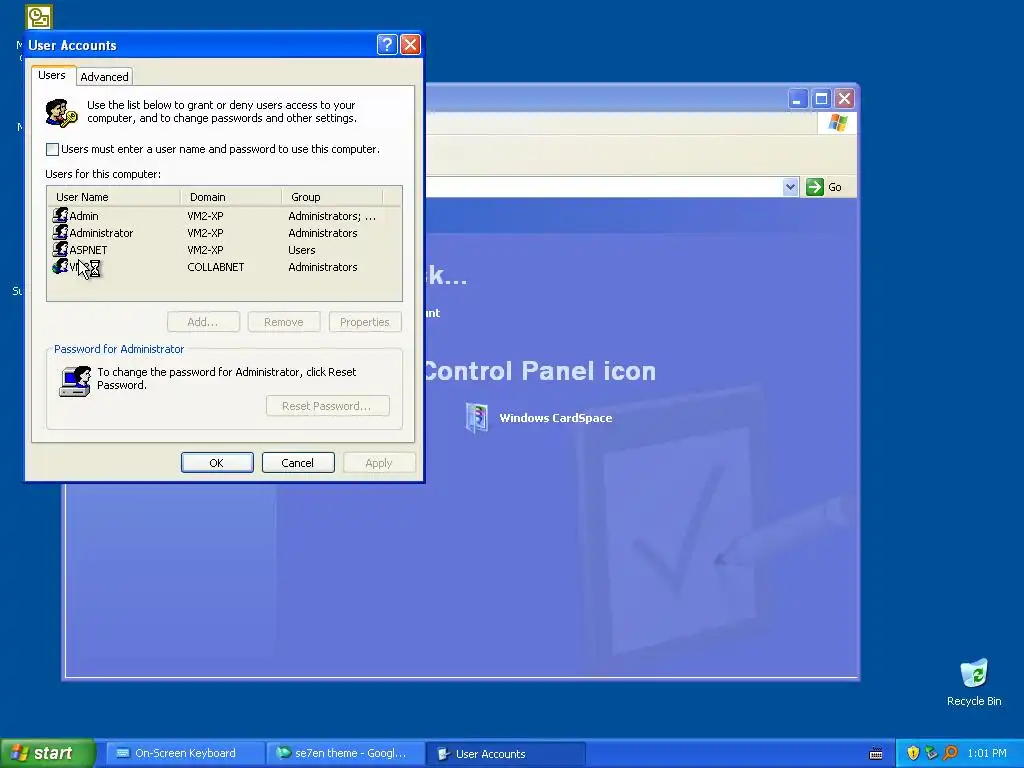
Task: Open the Advanced tab in User Accounts
Action: 104,76
